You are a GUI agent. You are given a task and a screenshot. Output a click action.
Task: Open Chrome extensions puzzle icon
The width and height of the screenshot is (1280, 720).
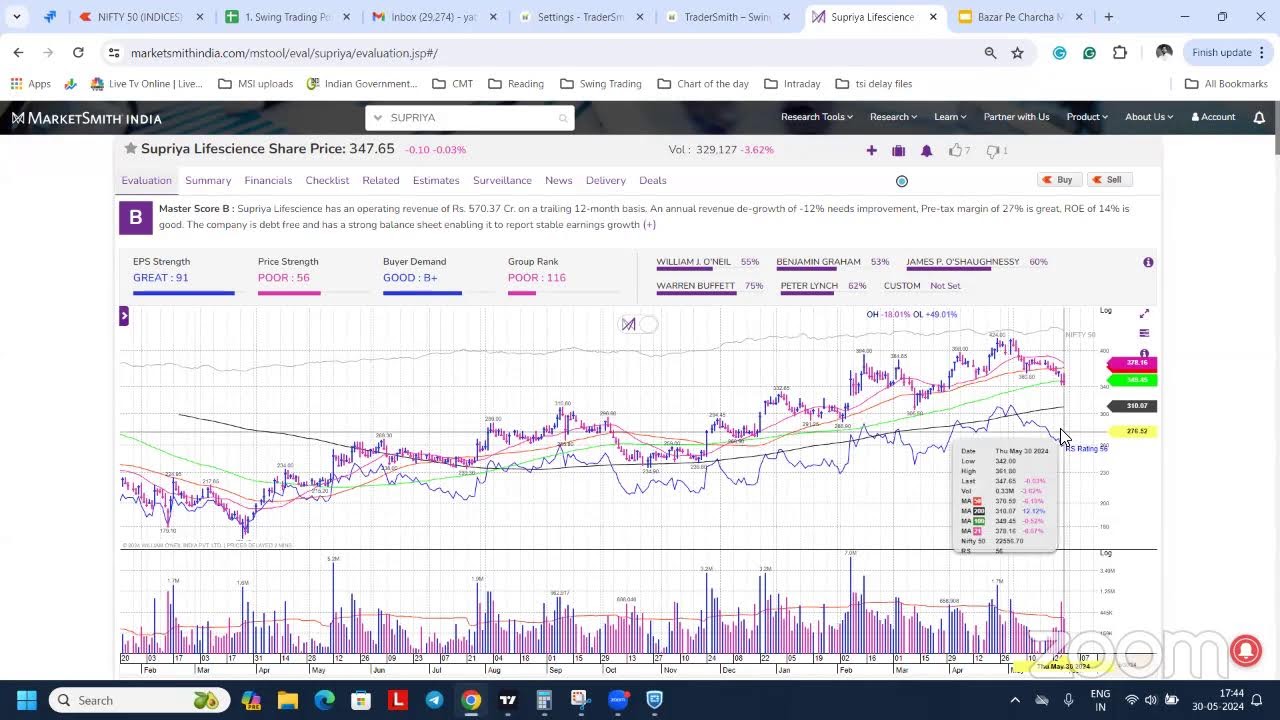[1119, 53]
